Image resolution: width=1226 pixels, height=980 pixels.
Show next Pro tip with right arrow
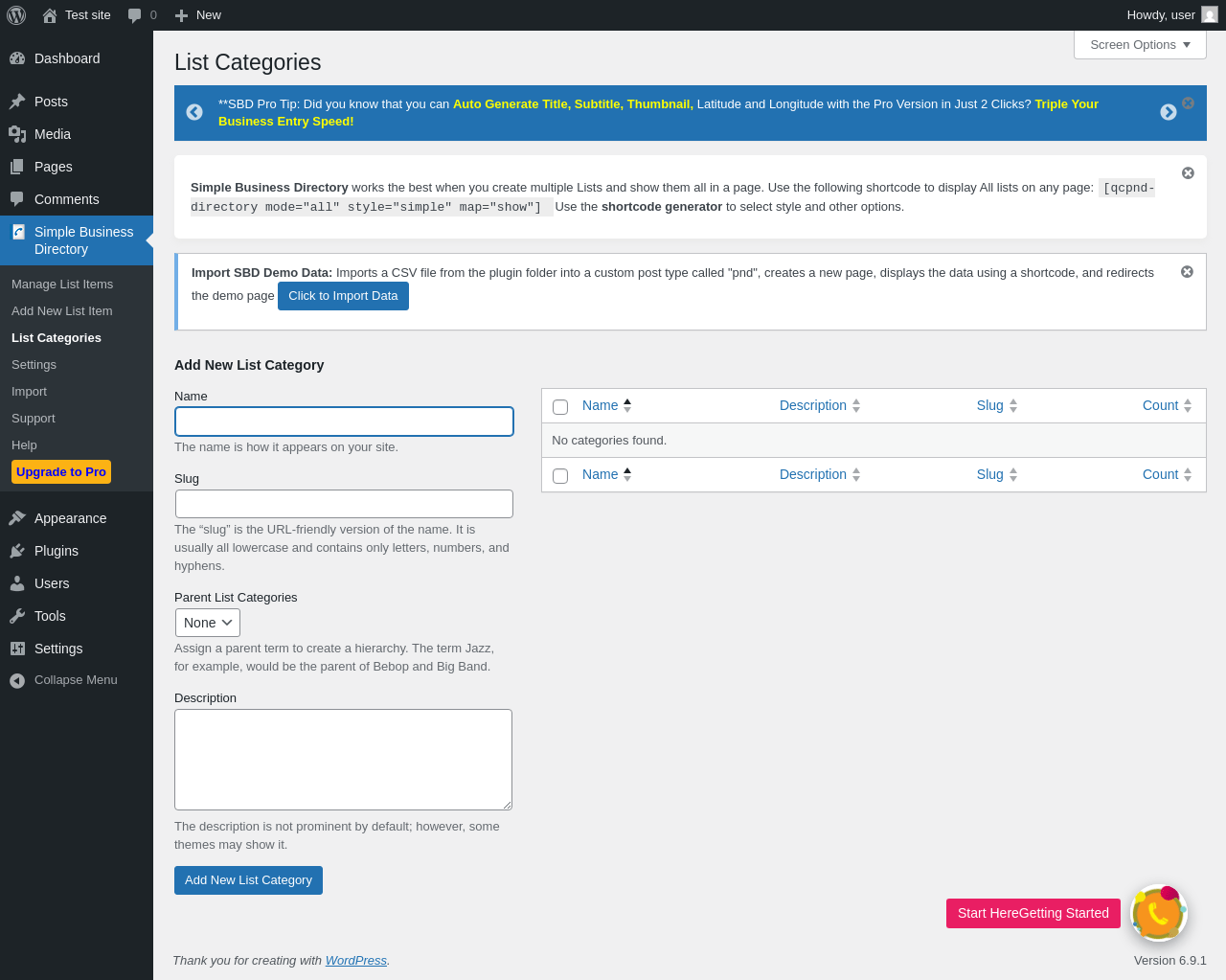[1169, 112]
